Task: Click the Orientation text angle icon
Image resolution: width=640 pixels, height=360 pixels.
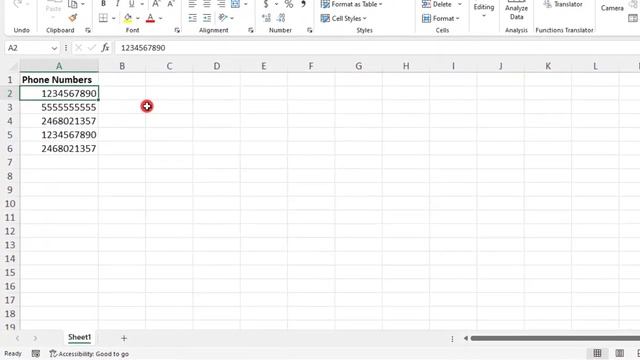Action: pos(222,18)
